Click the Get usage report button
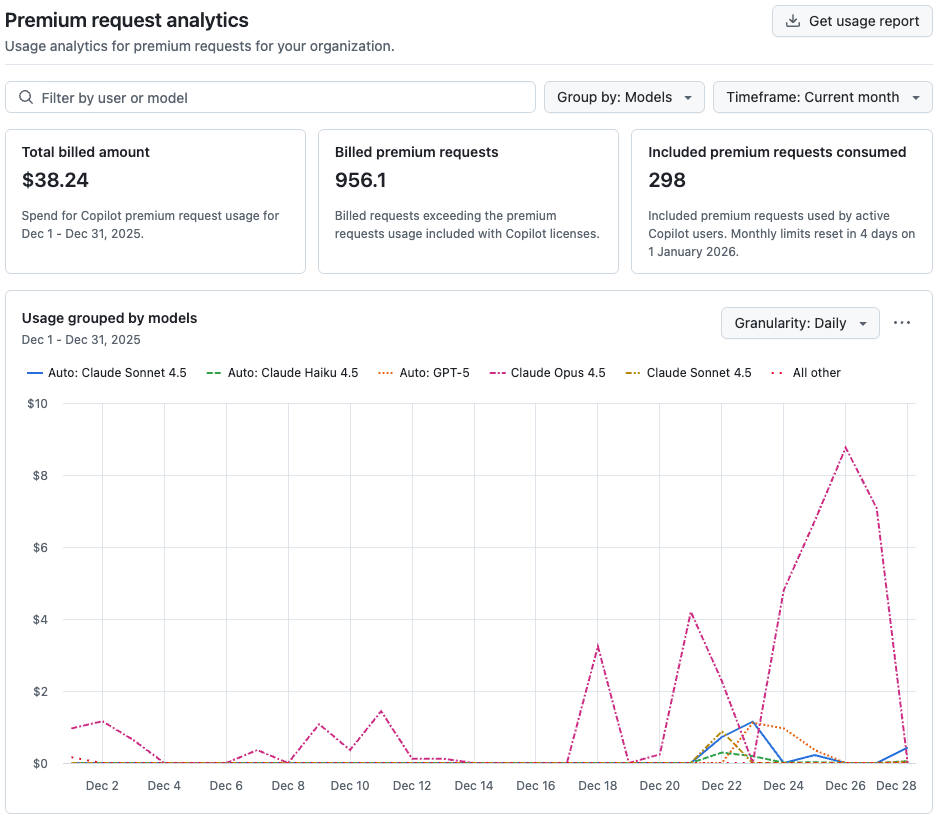The height and width of the screenshot is (819, 938). click(x=851, y=21)
